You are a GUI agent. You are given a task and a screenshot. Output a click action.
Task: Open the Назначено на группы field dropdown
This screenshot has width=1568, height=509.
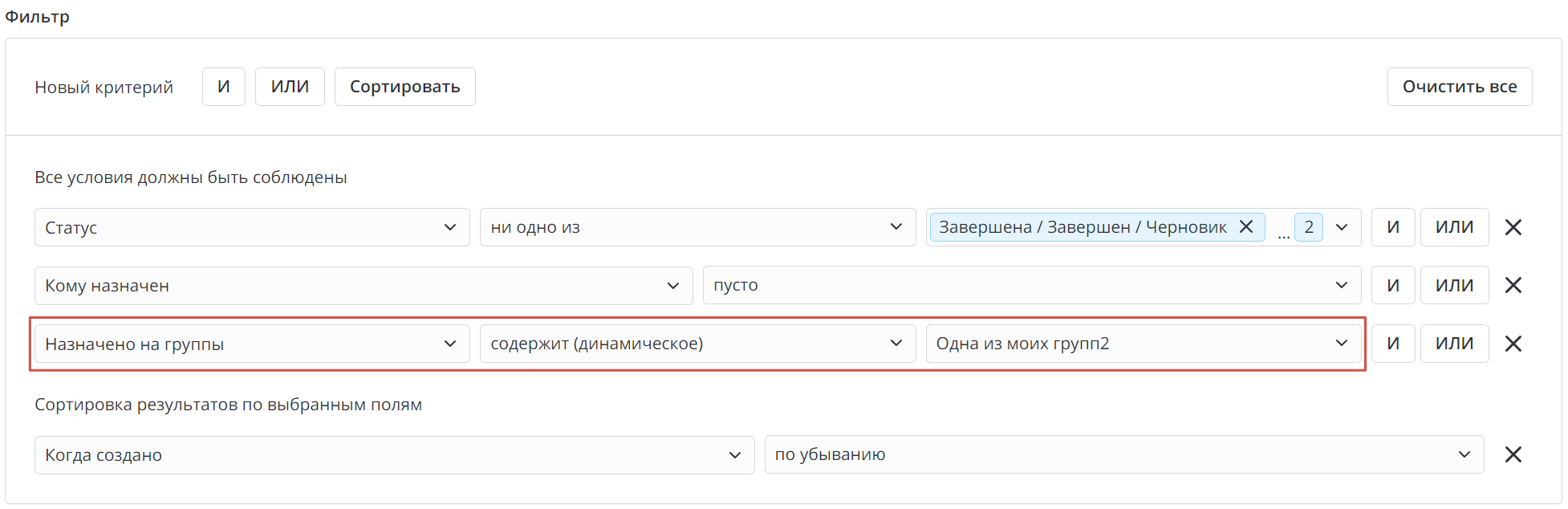point(251,344)
